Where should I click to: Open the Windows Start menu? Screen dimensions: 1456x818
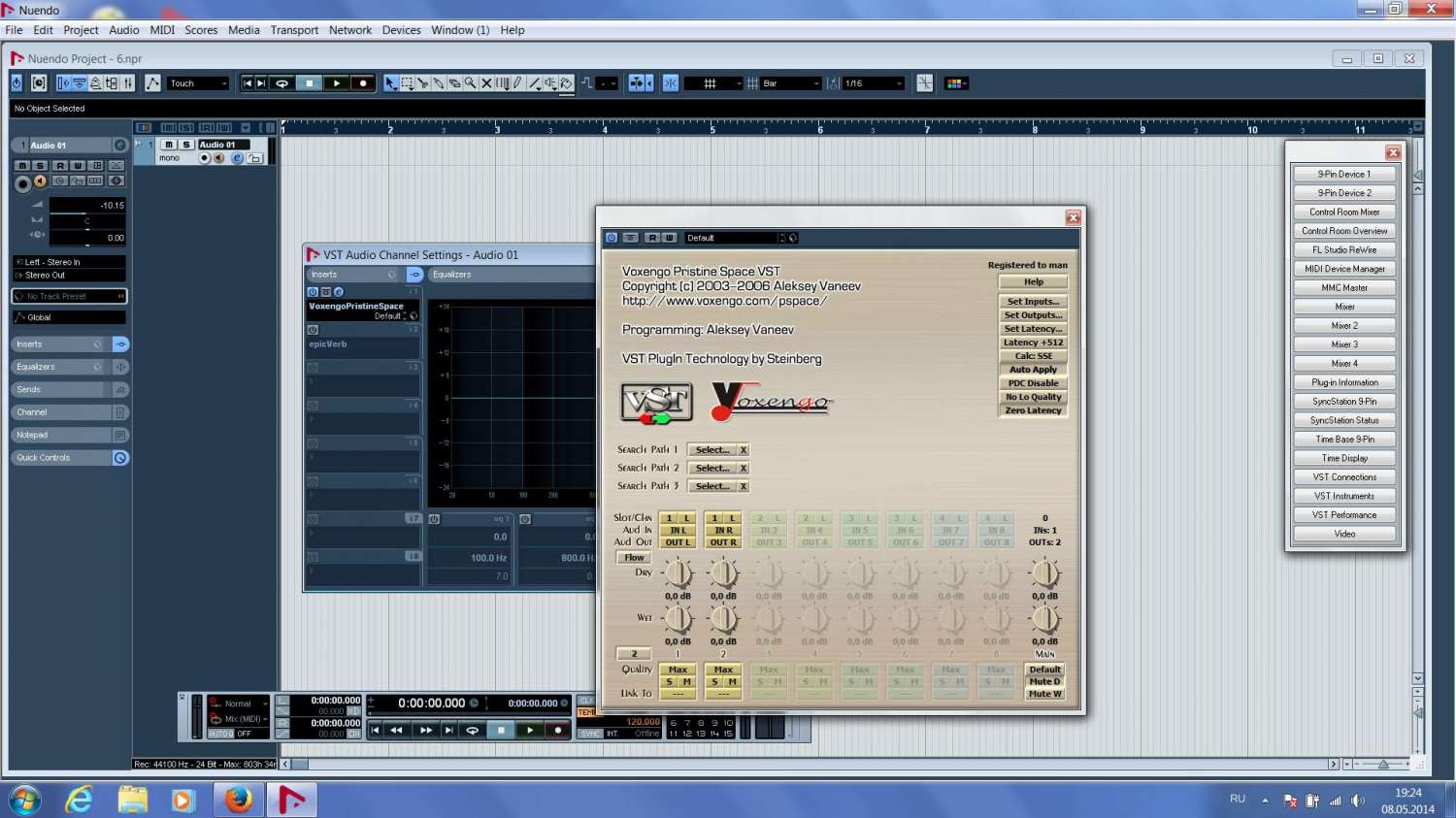(24, 800)
